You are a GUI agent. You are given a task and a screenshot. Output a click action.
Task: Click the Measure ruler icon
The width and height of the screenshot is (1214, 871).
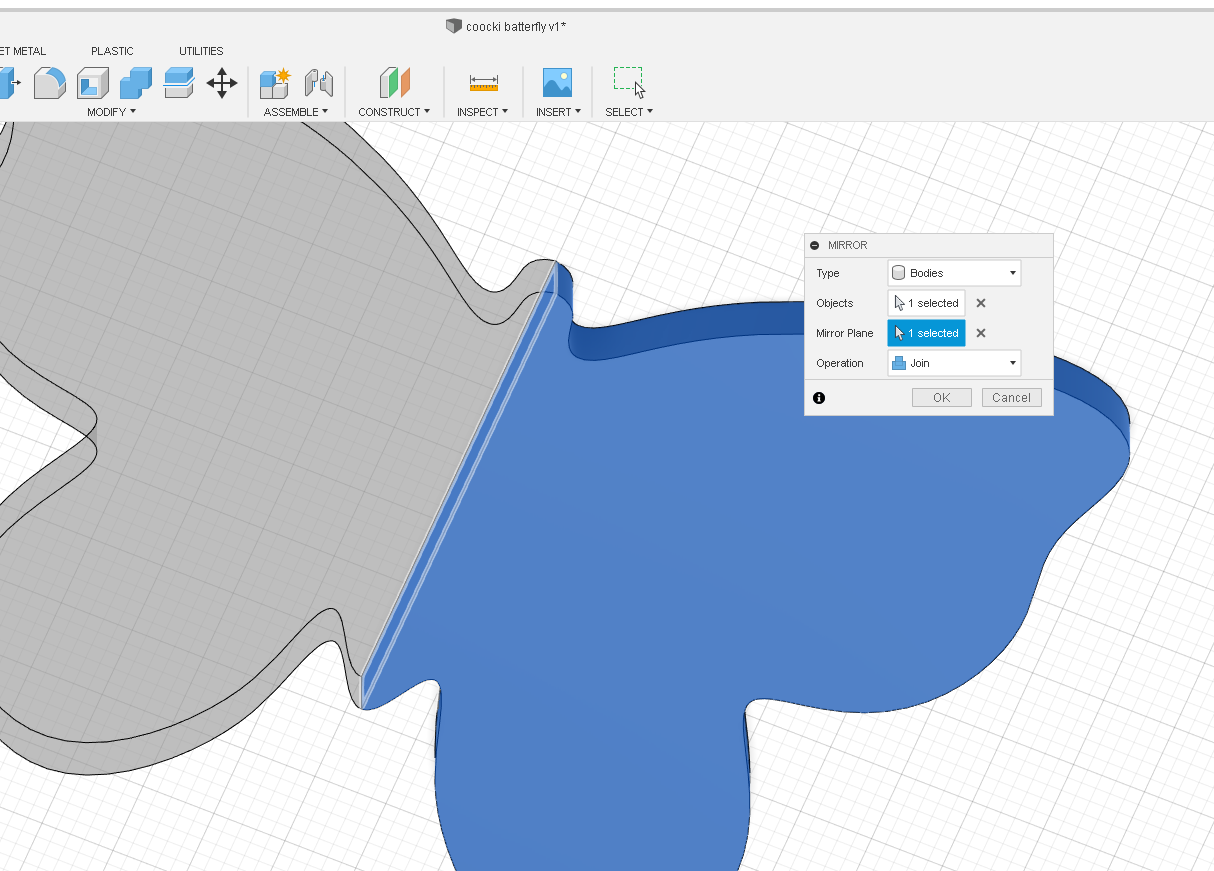tap(483, 83)
